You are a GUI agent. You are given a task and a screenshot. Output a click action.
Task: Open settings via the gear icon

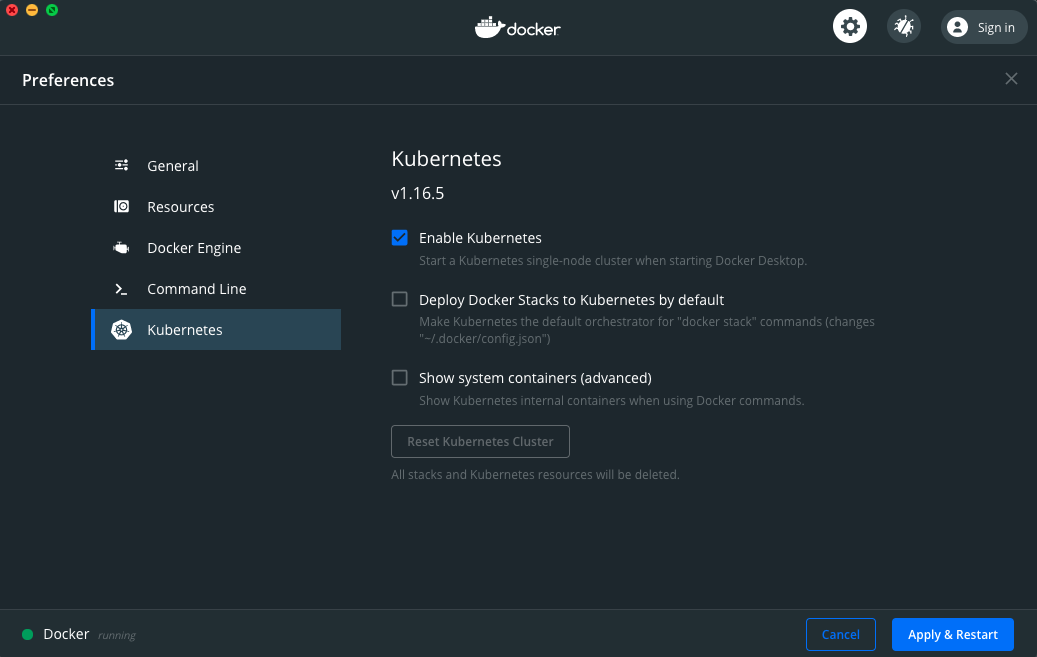point(849,26)
